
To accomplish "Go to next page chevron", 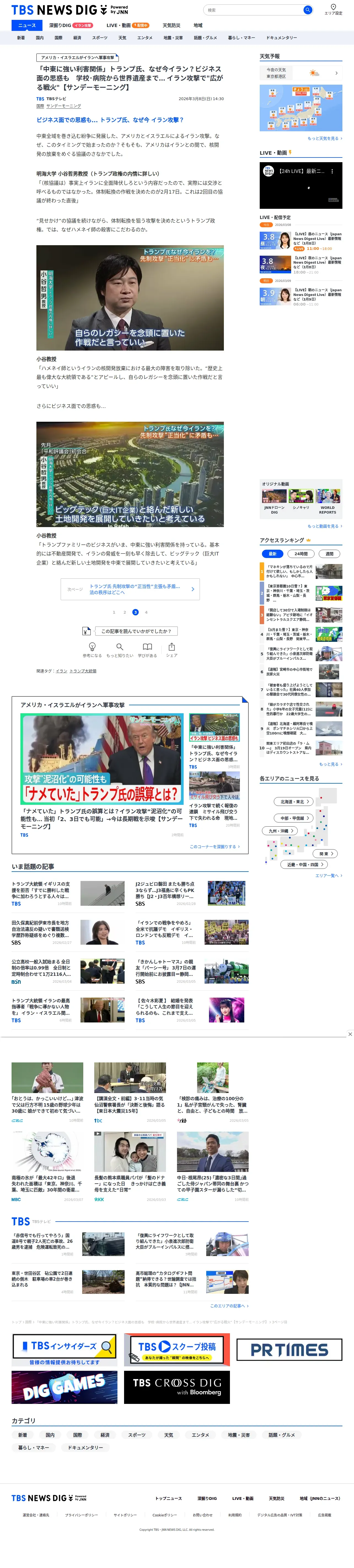I will click(x=192, y=589).
